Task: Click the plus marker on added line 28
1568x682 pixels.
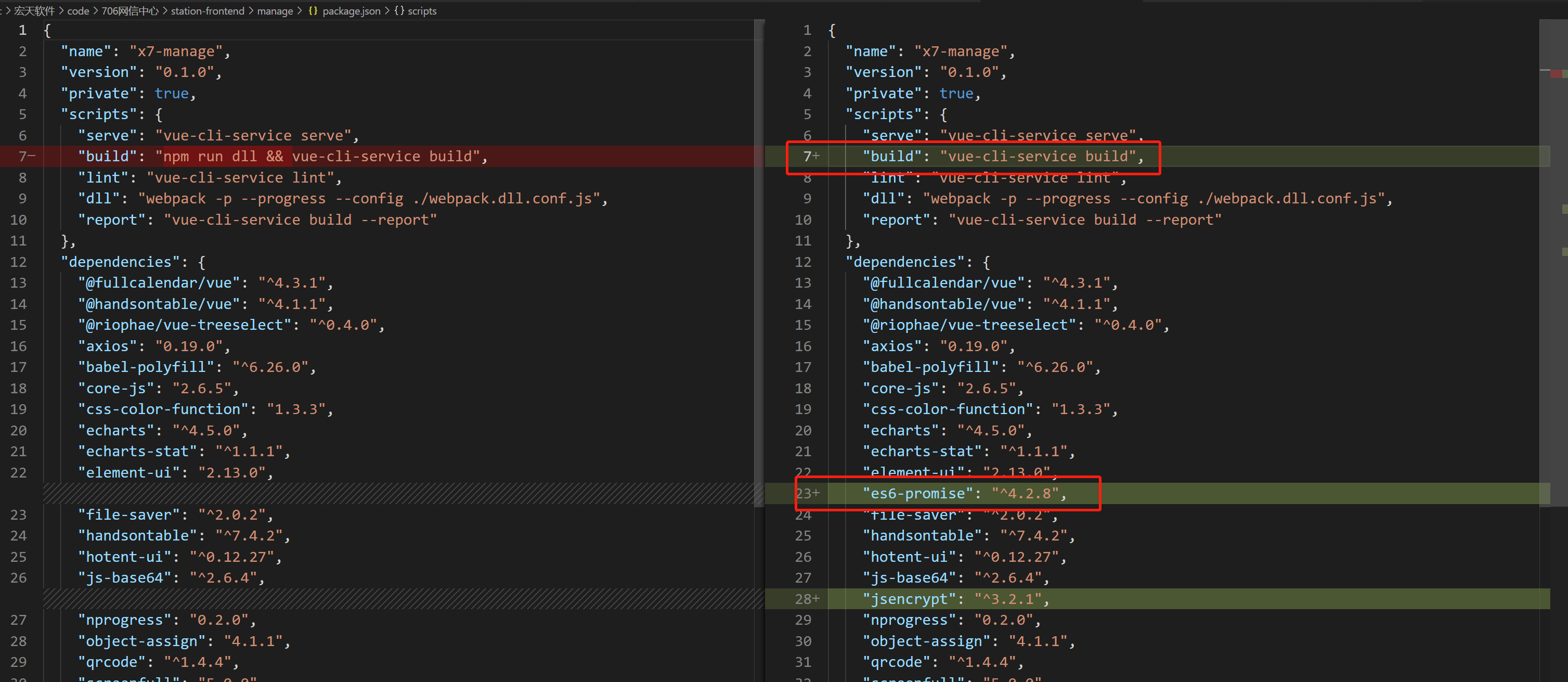Action: [817, 599]
